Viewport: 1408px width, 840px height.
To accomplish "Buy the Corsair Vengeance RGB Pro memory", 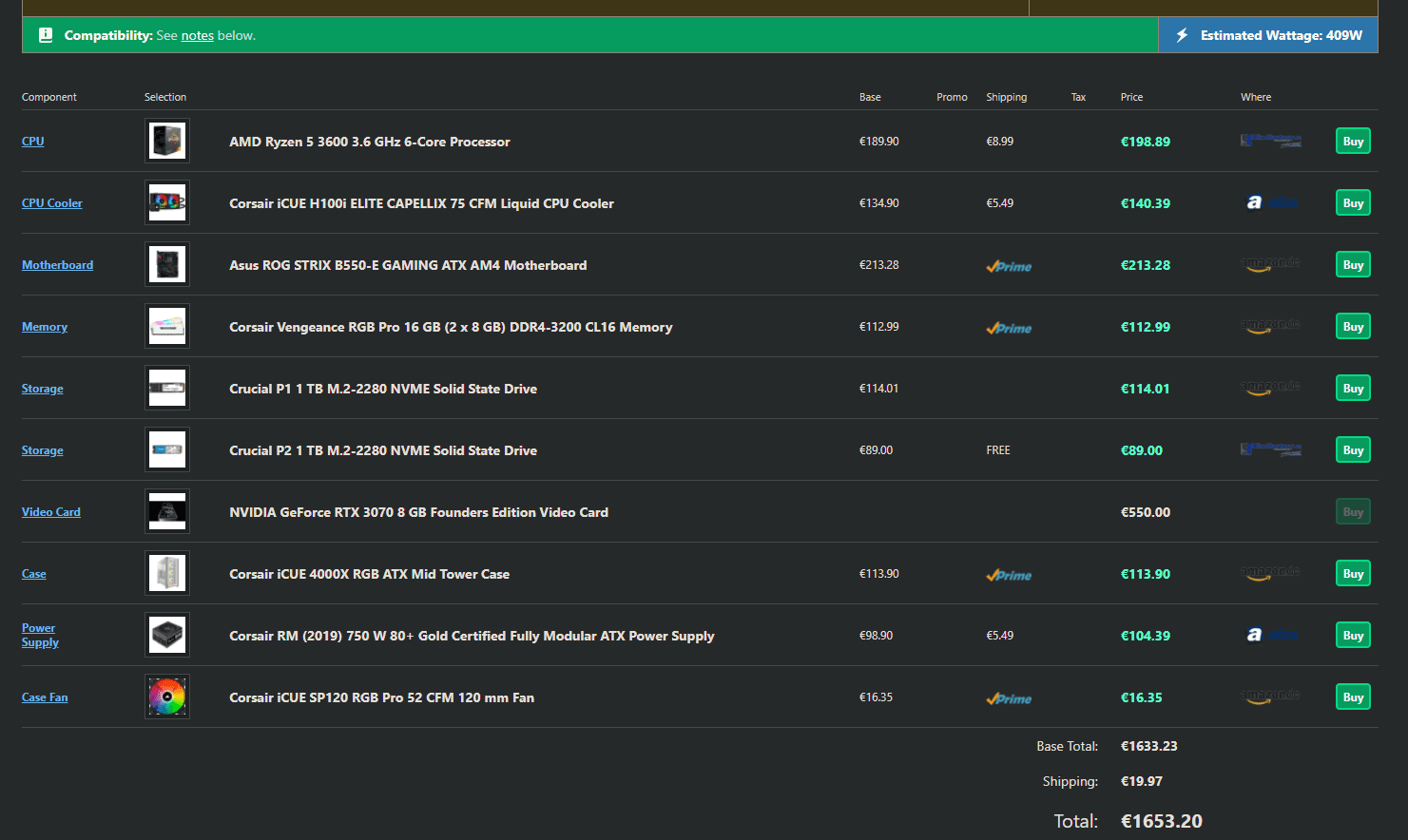I will tap(1353, 326).
